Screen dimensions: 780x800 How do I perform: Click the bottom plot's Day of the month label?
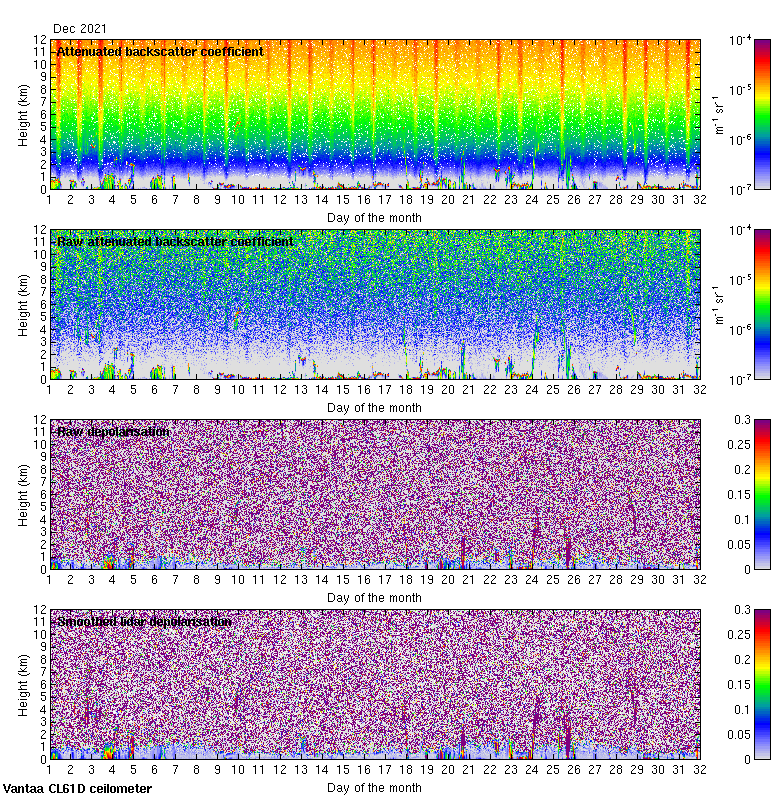click(x=374, y=787)
